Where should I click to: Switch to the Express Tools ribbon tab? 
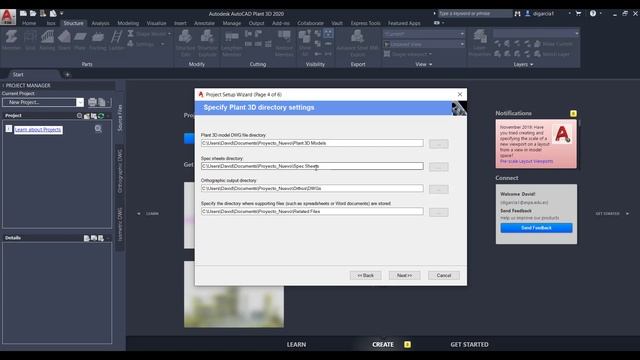(x=365, y=23)
